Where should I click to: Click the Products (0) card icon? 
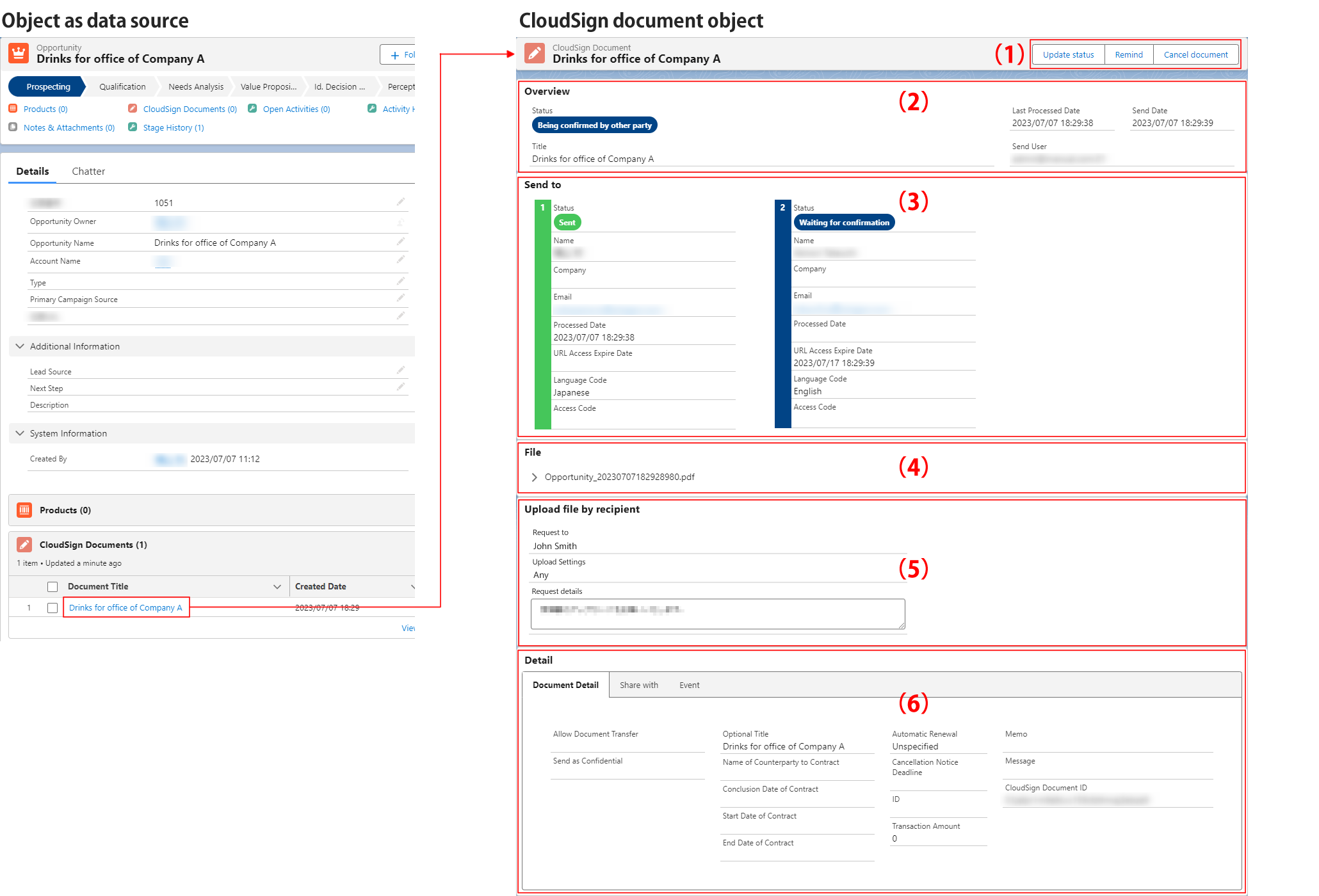point(24,510)
